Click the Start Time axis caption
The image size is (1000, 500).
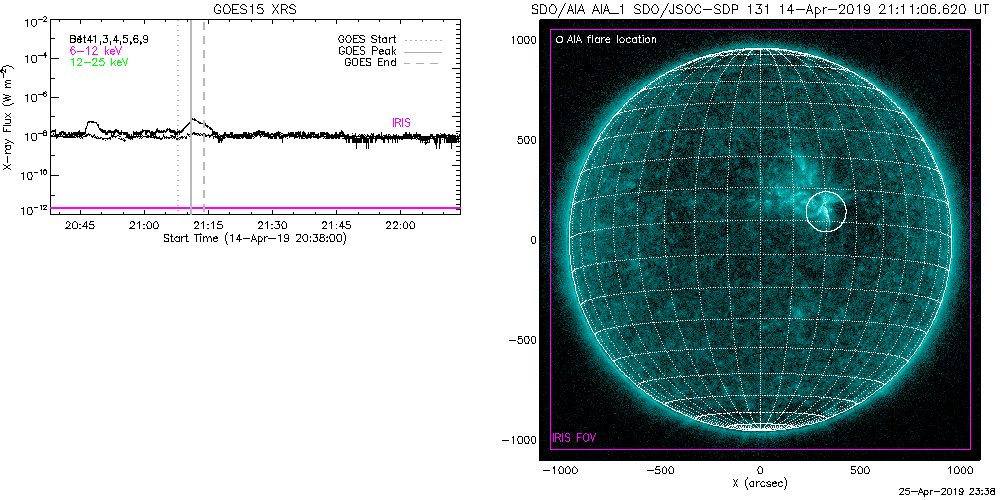tap(254, 238)
